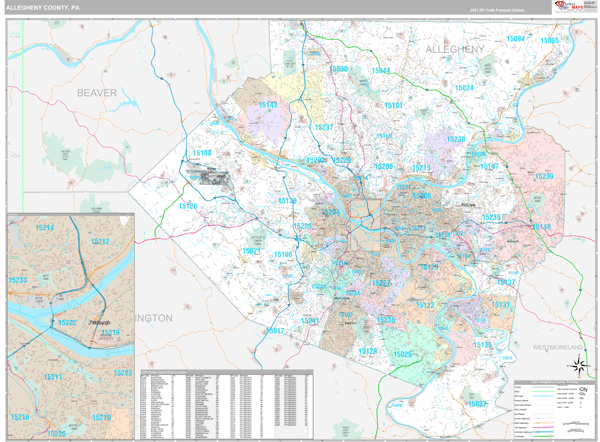The width and height of the screenshot is (600, 442).
Task: Click the ZIP code 15106 label
Action: tap(283, 254)
